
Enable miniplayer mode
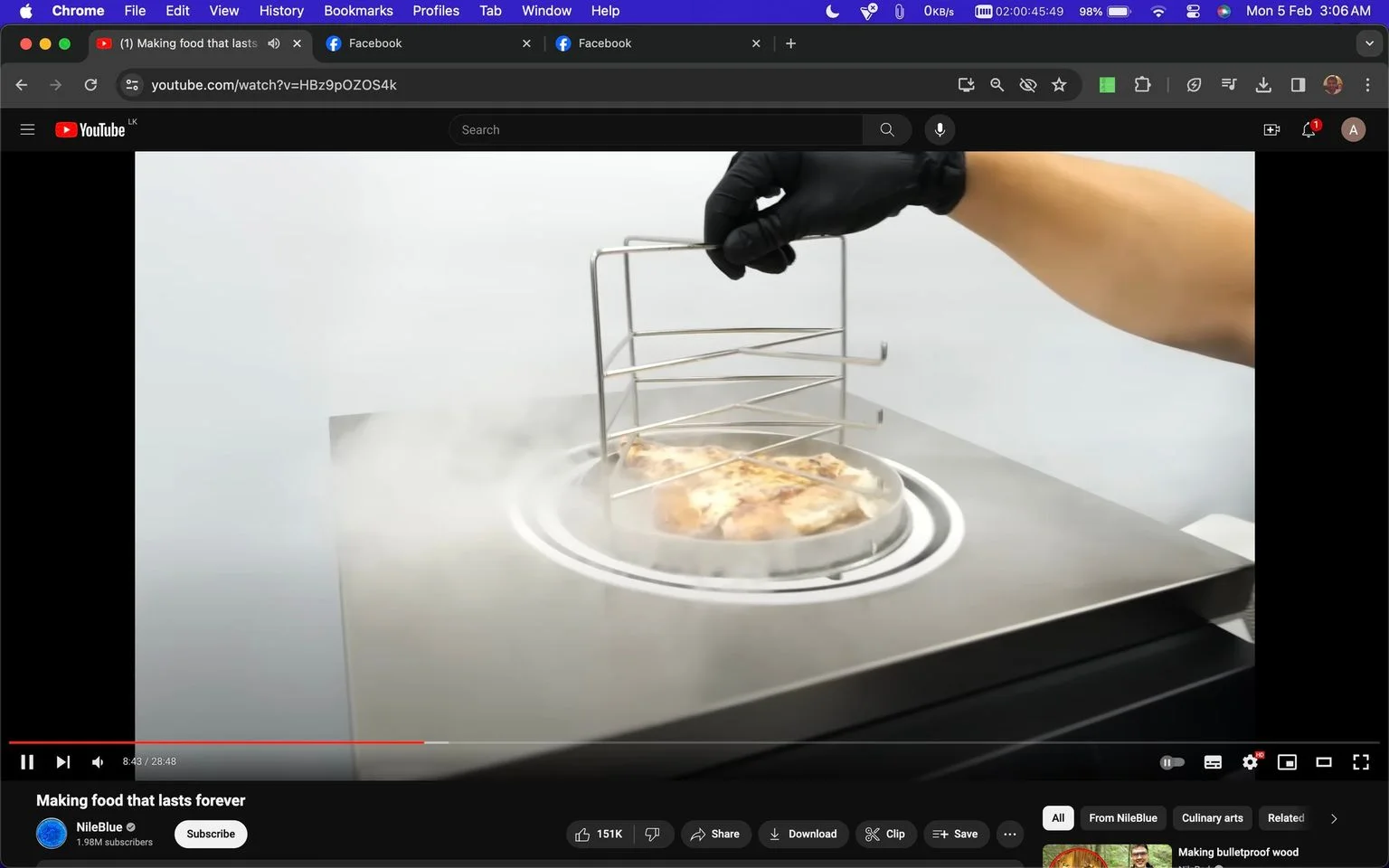[1287, 762]
